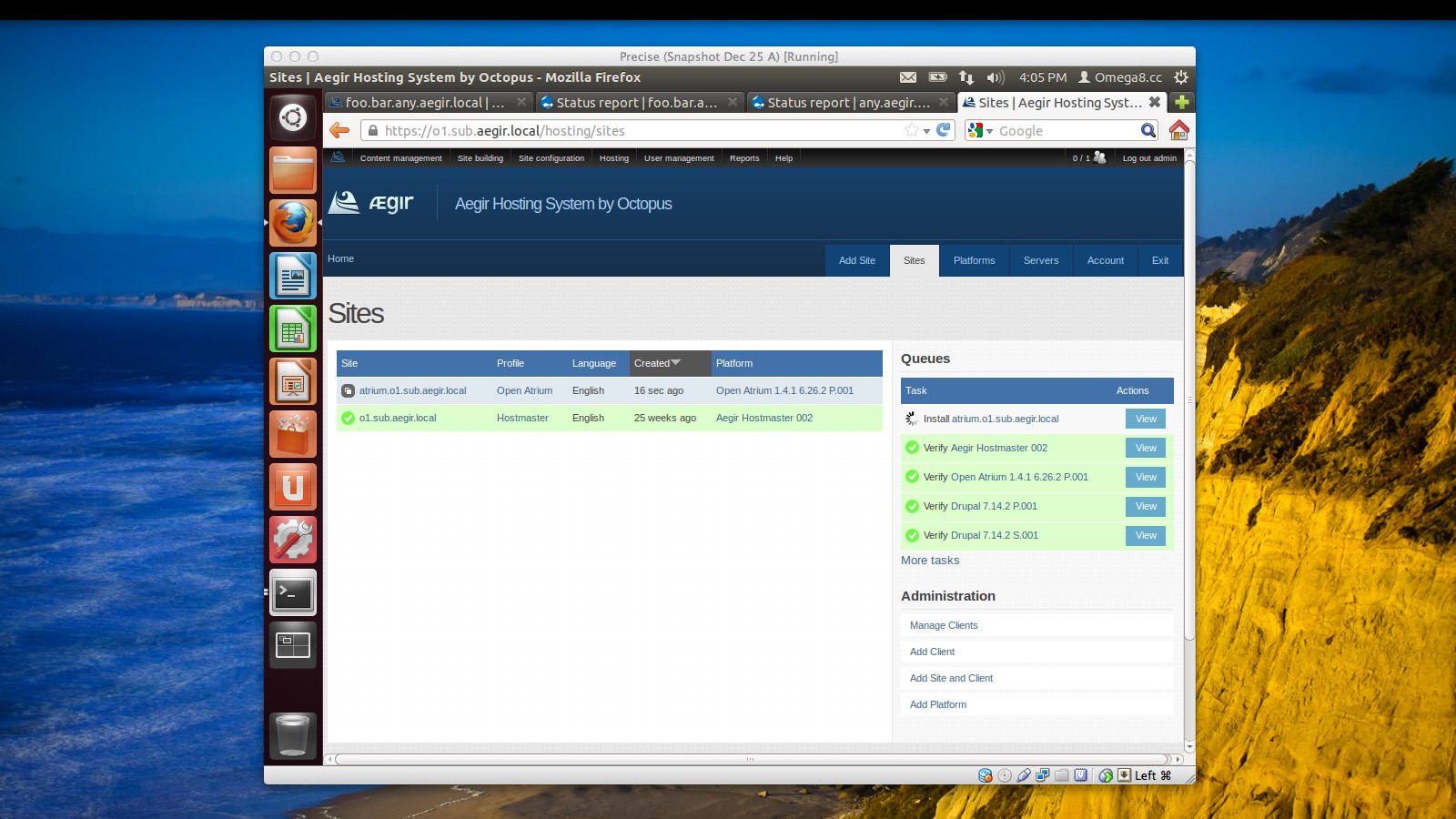Click the green checkmark beside o1.sub.aegir.local
This screenshot has height=819, width=1456.
click(349, 418)
